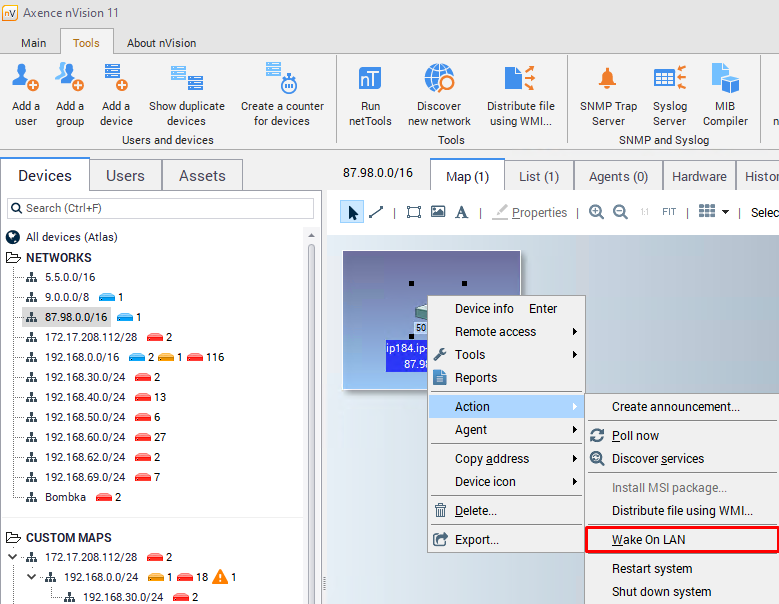
Task: Collapse the 172.17.208.112/28 custom map node
Action: tap(13, 557)
